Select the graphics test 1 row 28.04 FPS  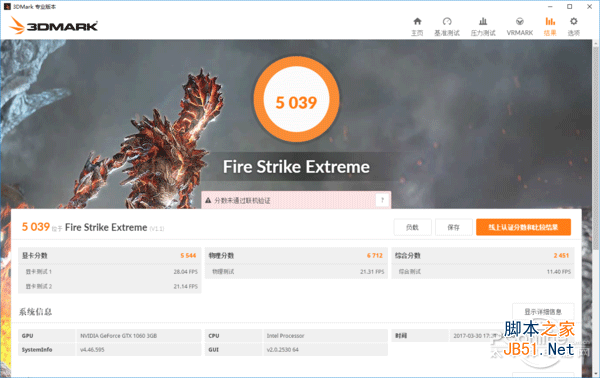(x=109, y=272)
